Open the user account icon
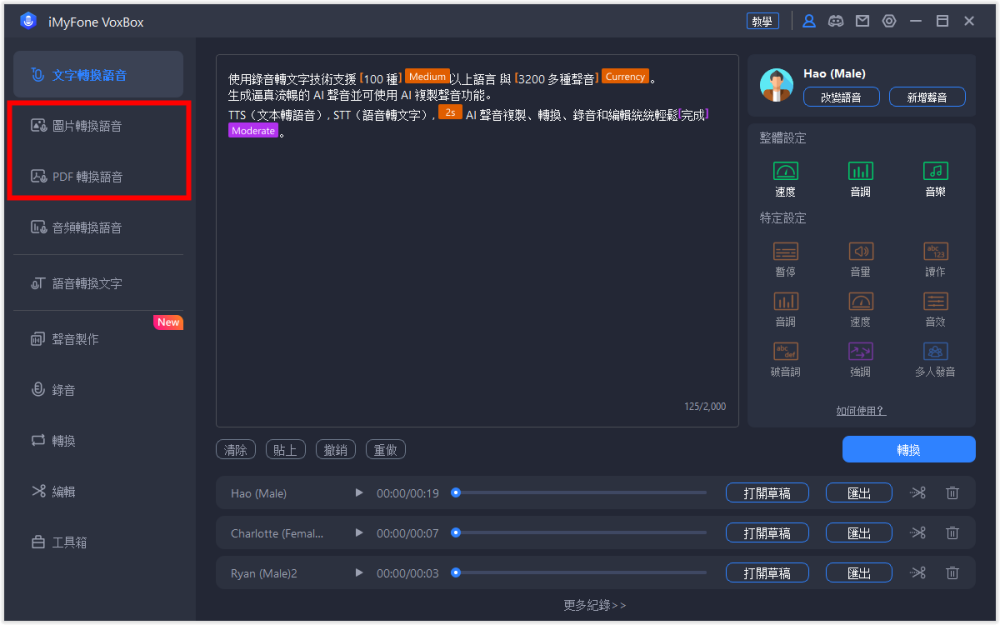Screen dimensions: 1000x625 coord(809,21)
